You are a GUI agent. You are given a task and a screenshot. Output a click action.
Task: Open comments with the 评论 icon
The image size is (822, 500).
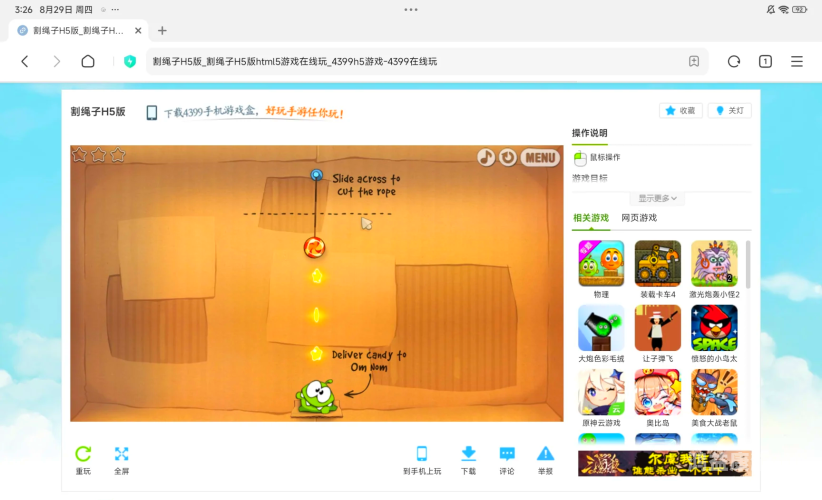coord(507,454)
